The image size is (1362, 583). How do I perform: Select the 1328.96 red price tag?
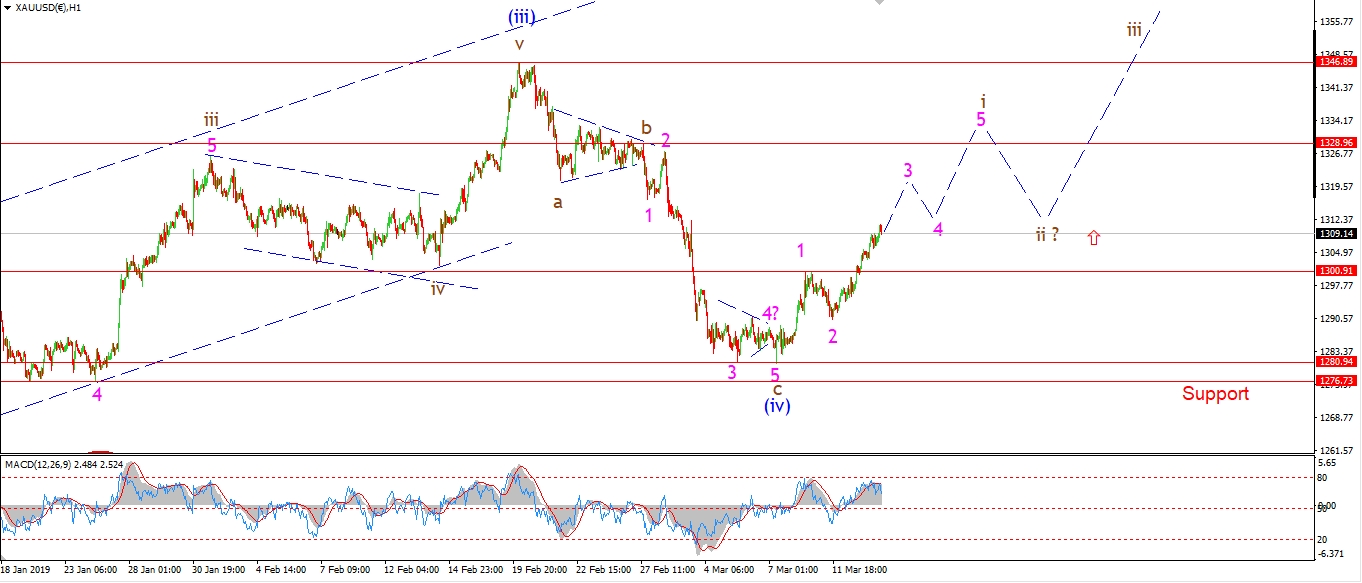tap(1337, 143)
